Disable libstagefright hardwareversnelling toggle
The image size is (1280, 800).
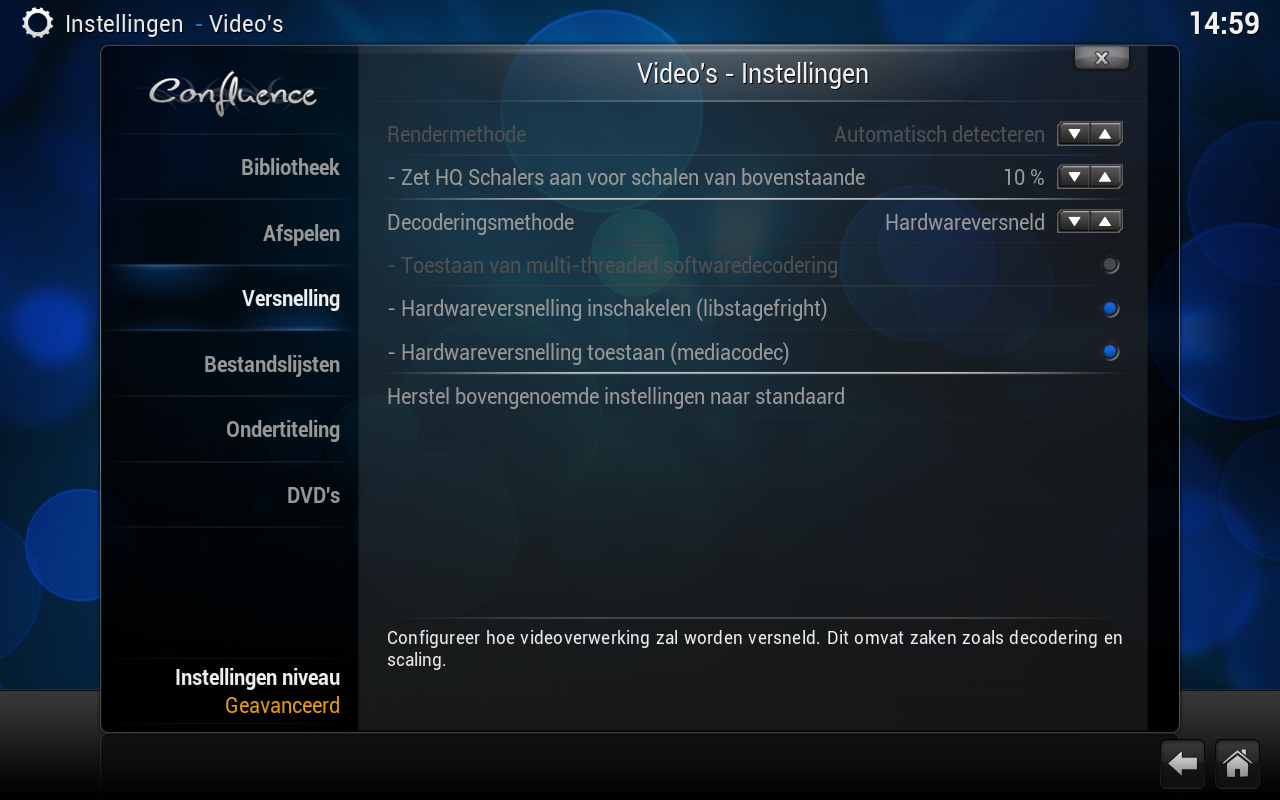click(1110, 309)
